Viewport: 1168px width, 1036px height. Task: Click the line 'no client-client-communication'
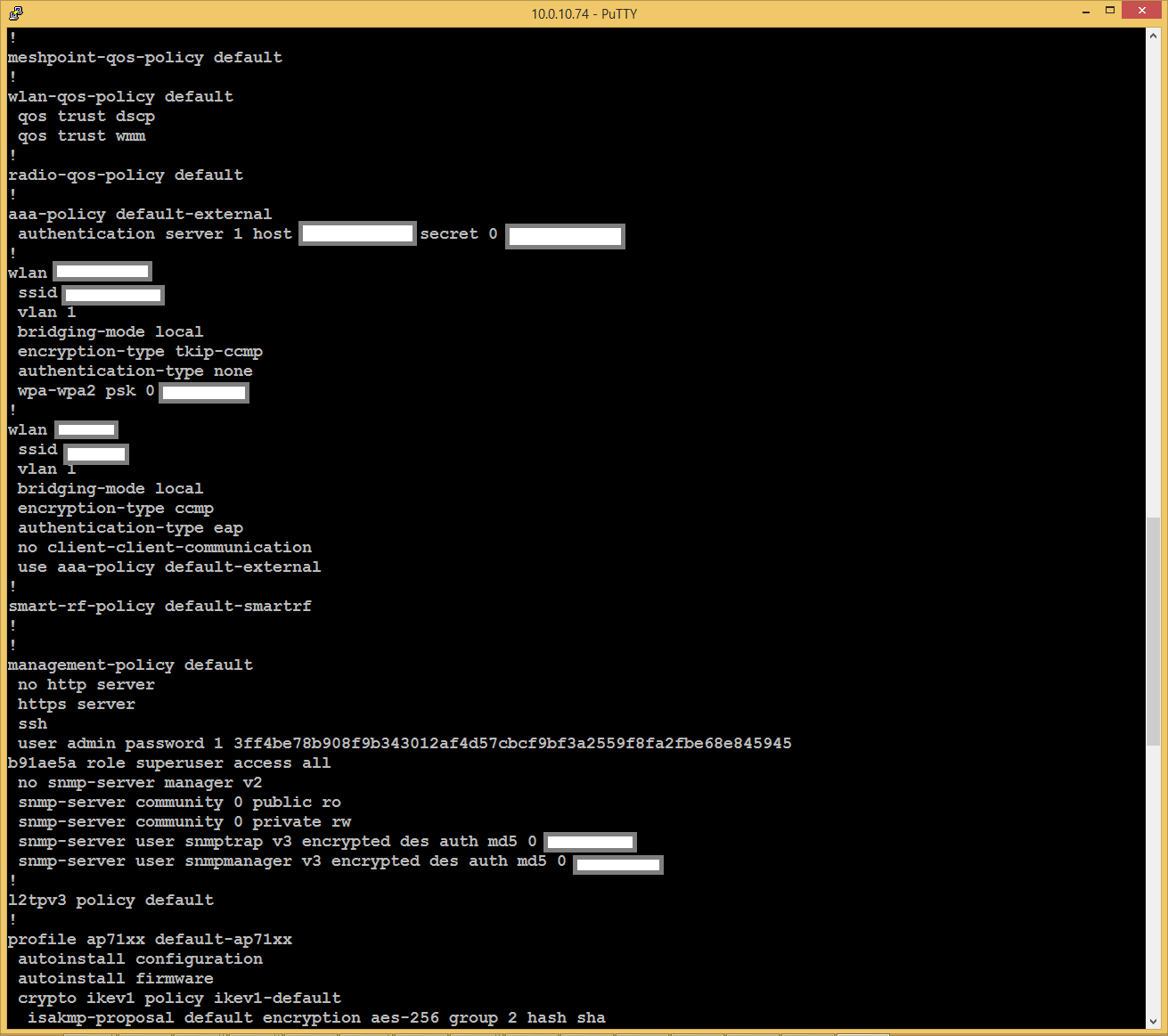165,547
